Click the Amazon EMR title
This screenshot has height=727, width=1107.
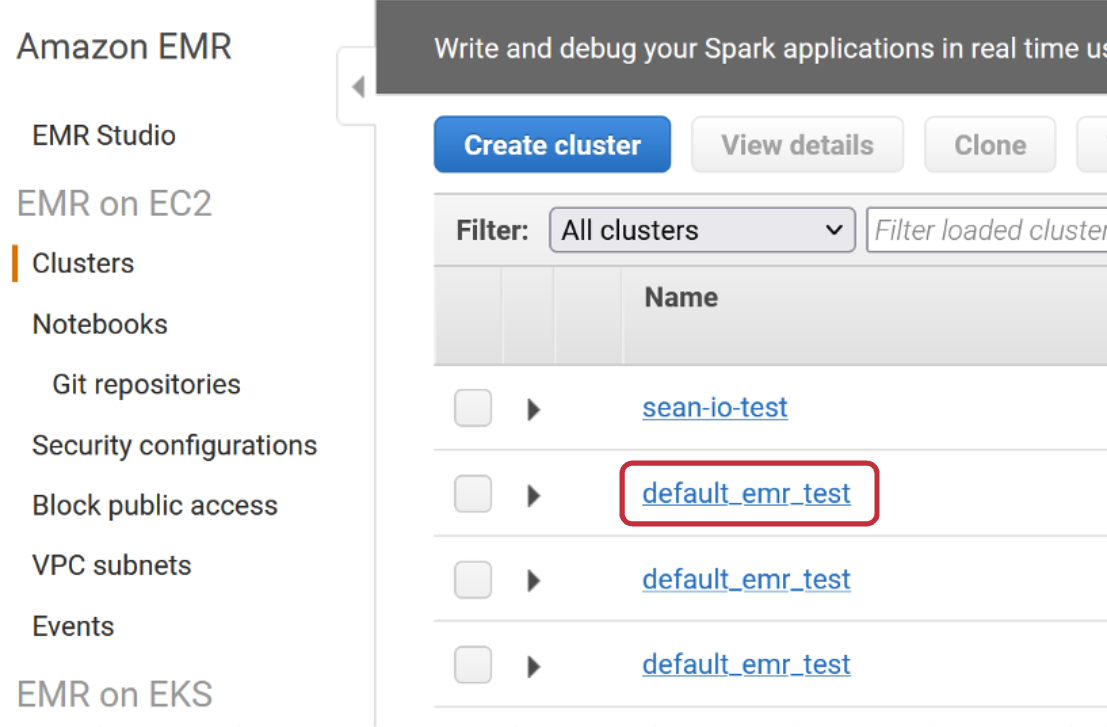point(124,47)
